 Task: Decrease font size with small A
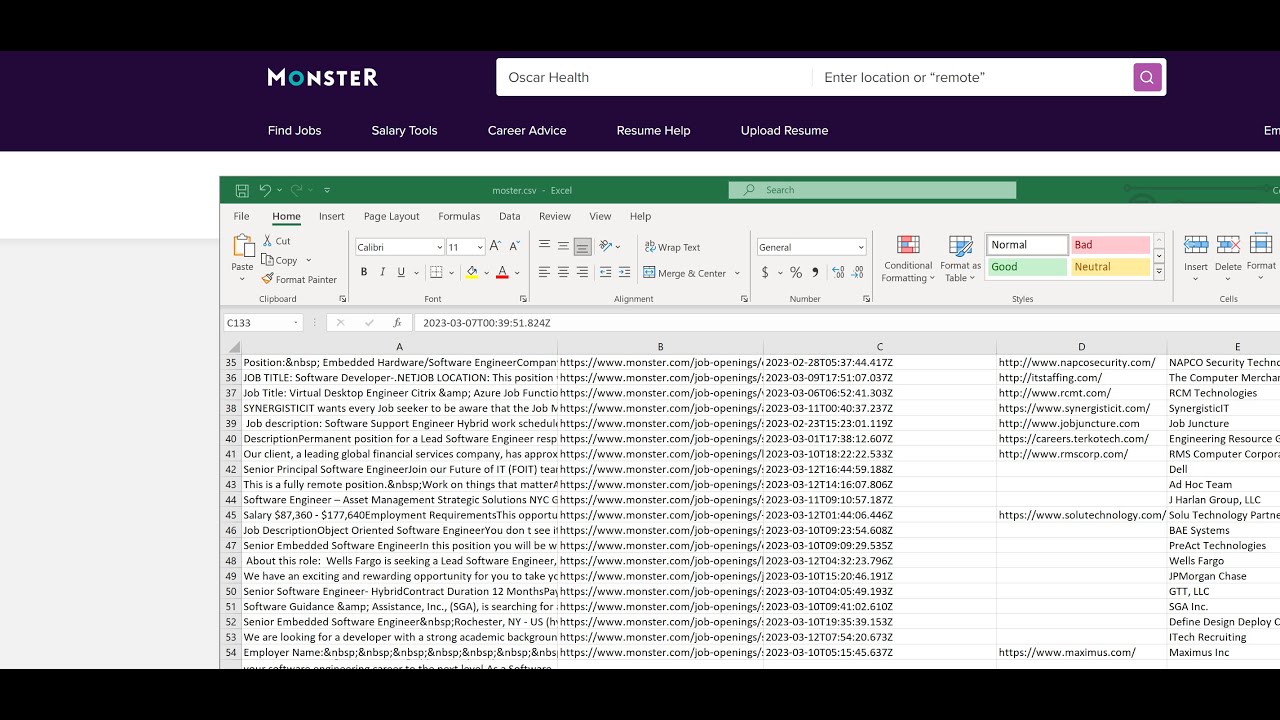[x=514, y=246]
